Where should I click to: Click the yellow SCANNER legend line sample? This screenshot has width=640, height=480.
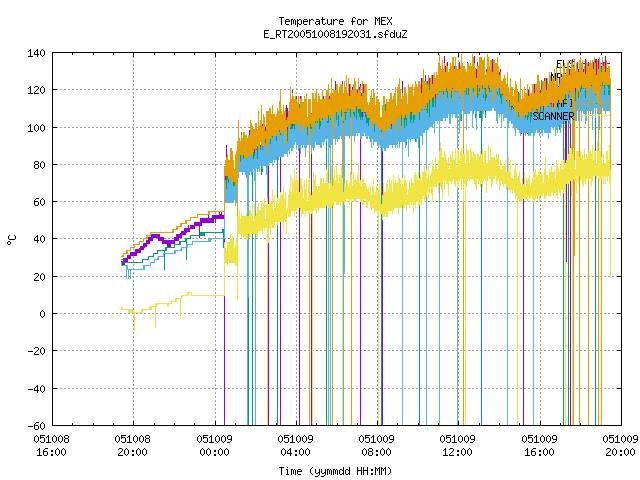594,116
